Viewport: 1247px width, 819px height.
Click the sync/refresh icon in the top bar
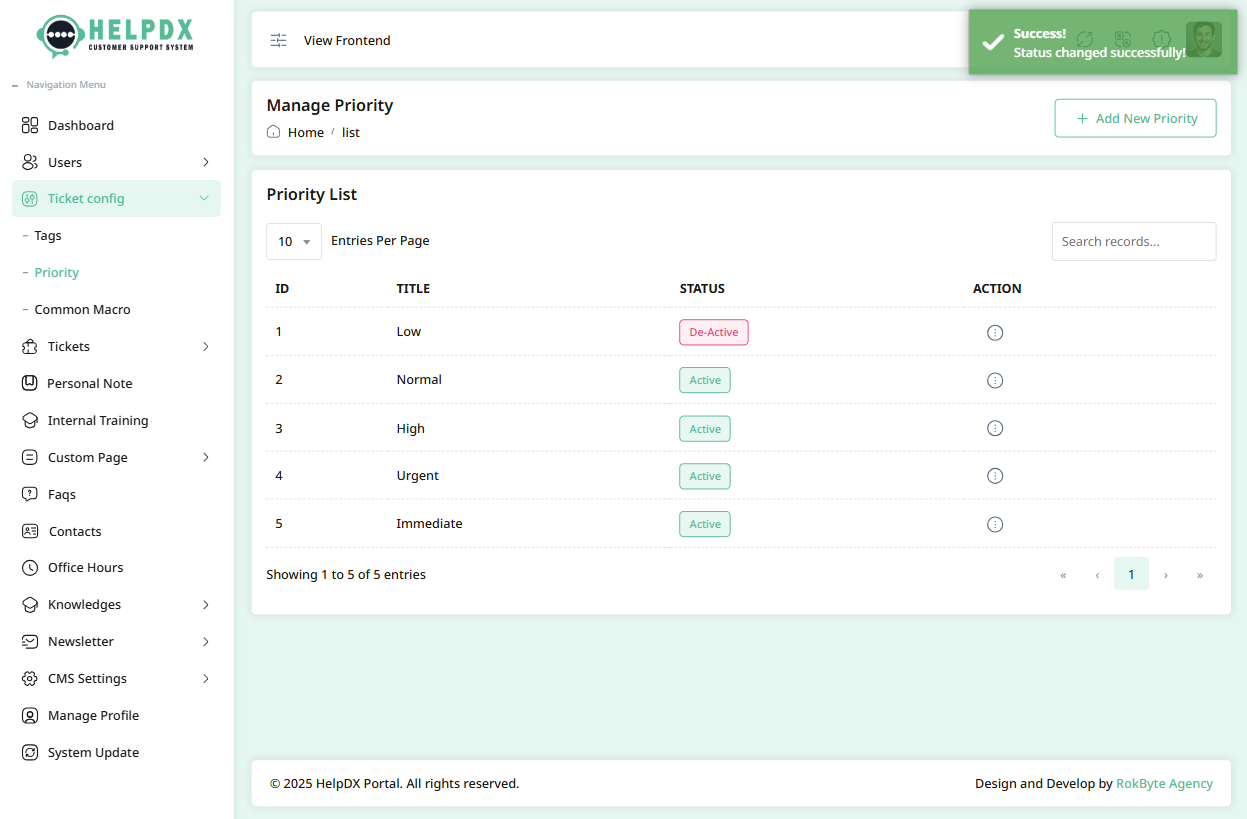click(1085, 38)
